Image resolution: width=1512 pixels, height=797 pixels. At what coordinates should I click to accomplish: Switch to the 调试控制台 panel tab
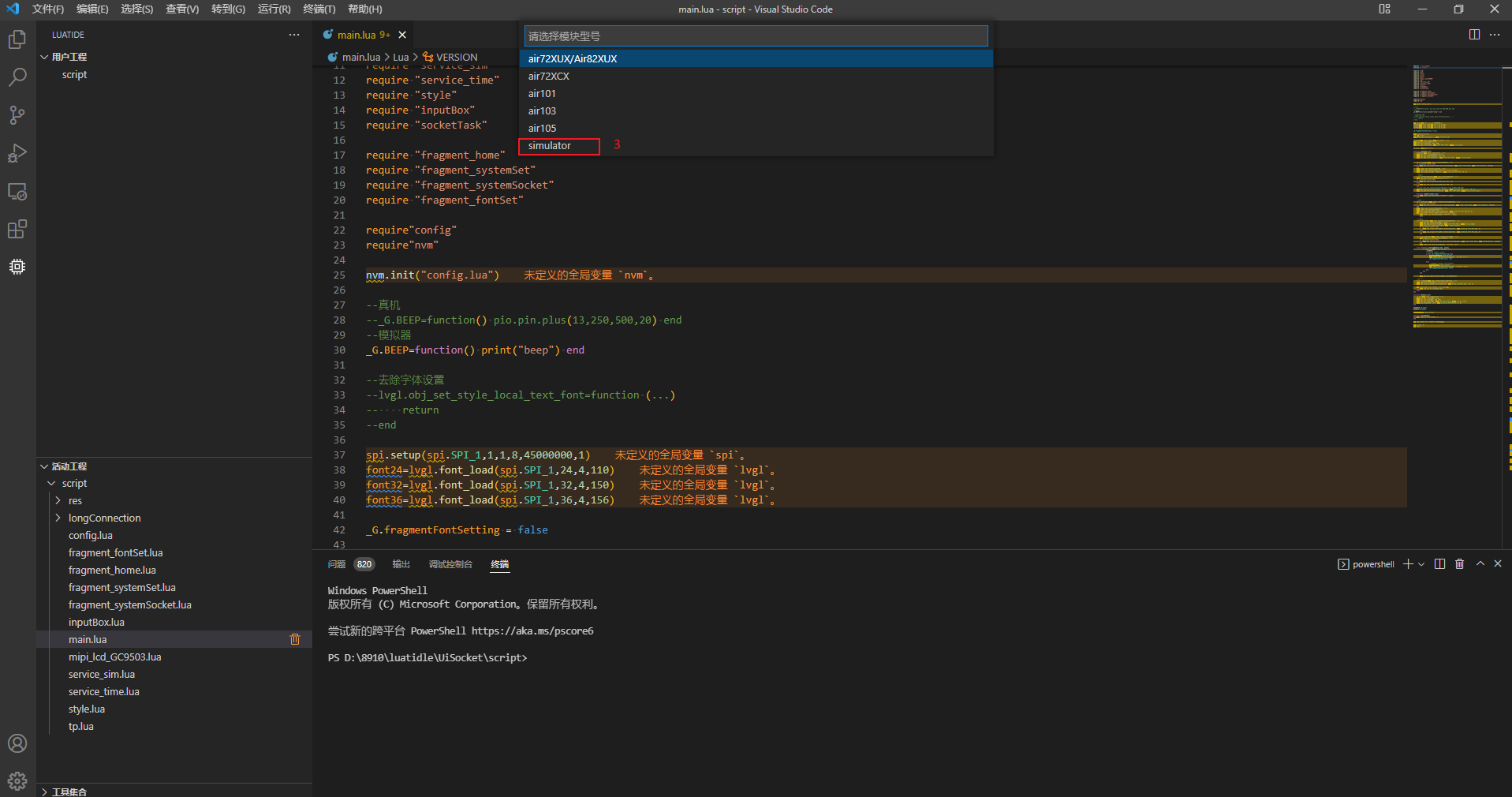[x=450, y=564]
